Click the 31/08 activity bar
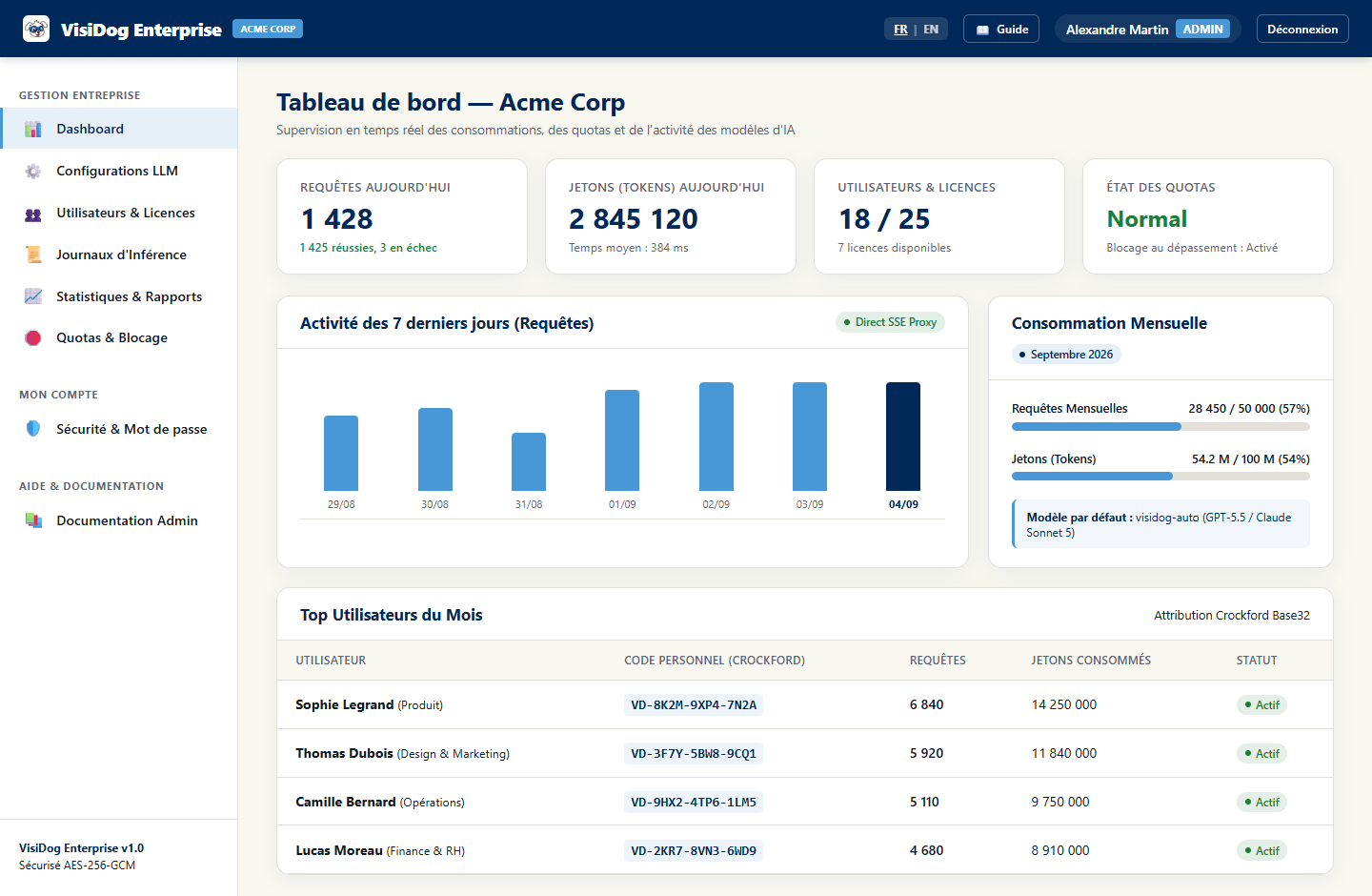Image resolution: width=1372 pixels, height=896 pixels. tap(529, 461)
